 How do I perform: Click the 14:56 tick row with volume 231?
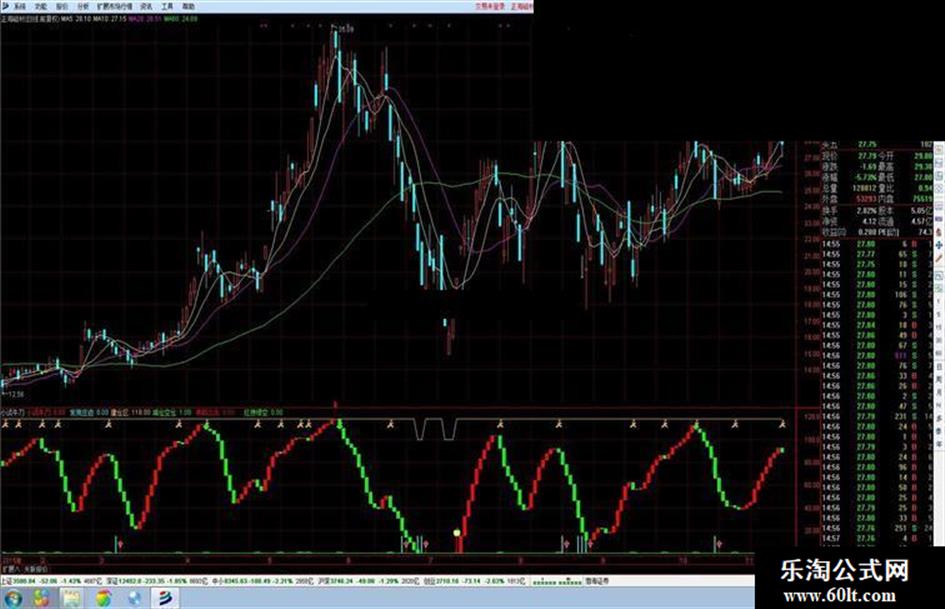[878, 417]
